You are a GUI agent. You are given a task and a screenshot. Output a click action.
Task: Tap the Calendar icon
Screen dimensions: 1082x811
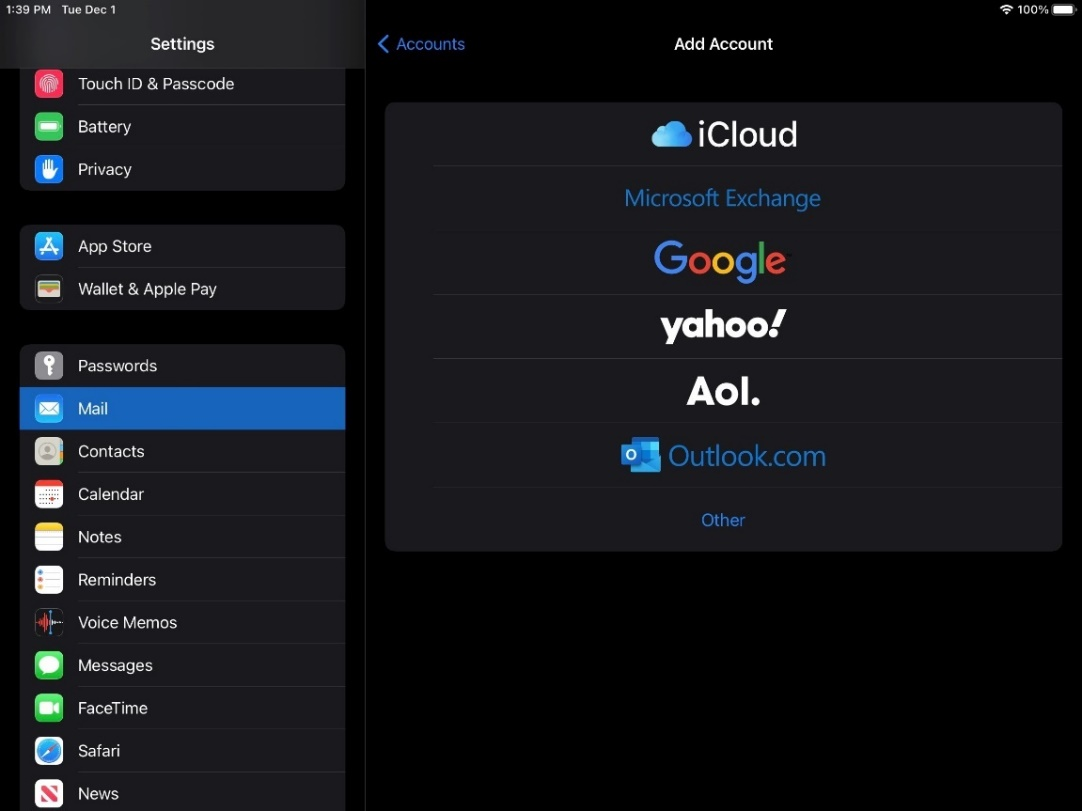[x=49, y=494]
